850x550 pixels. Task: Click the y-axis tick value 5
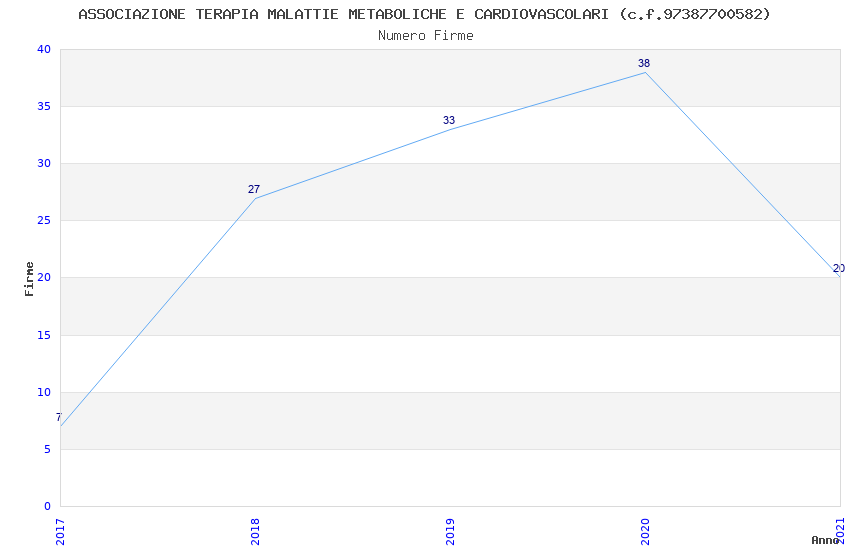coord(48,449)
